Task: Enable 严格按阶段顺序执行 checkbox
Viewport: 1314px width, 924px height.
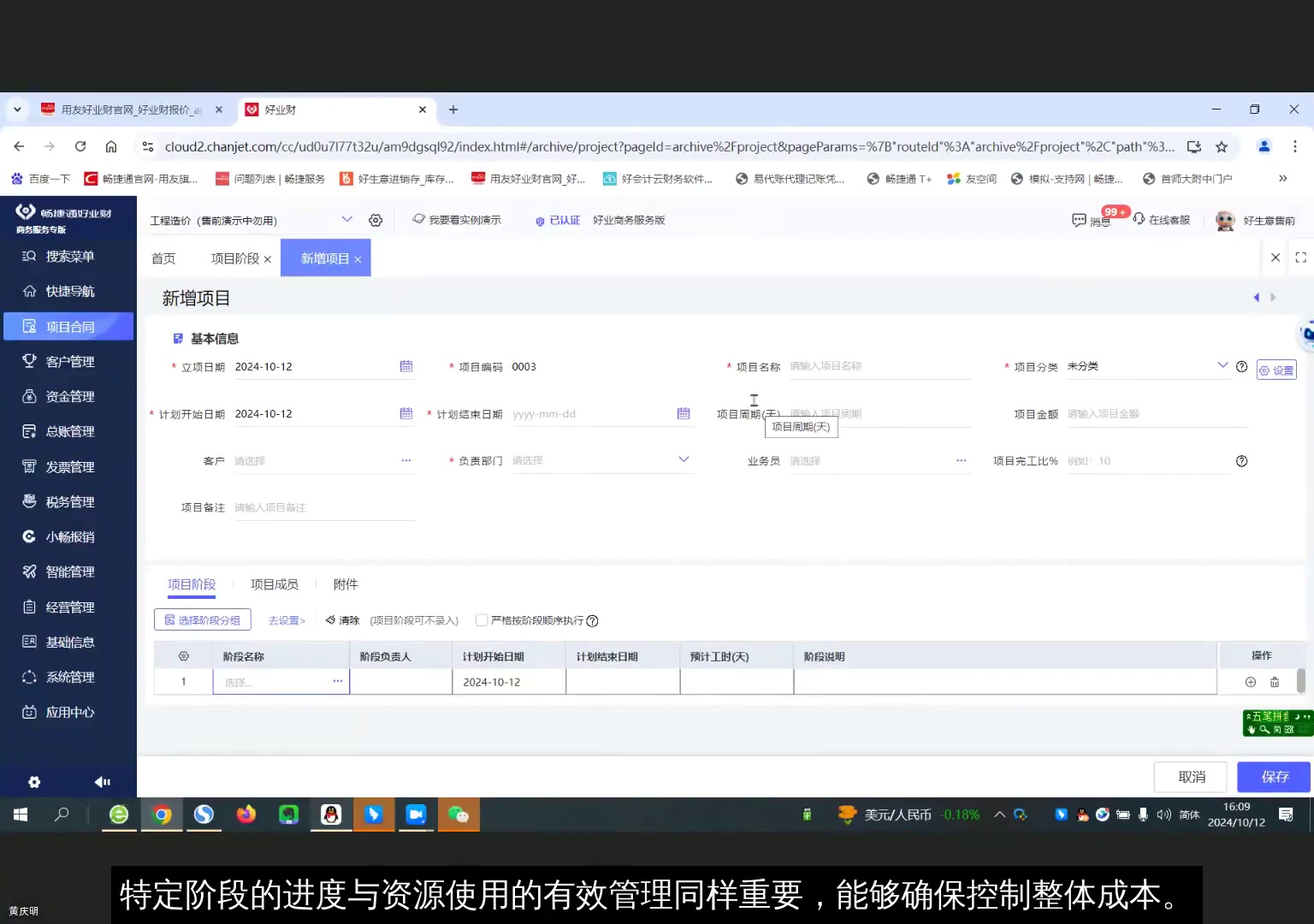Action: tap(482, 620)
